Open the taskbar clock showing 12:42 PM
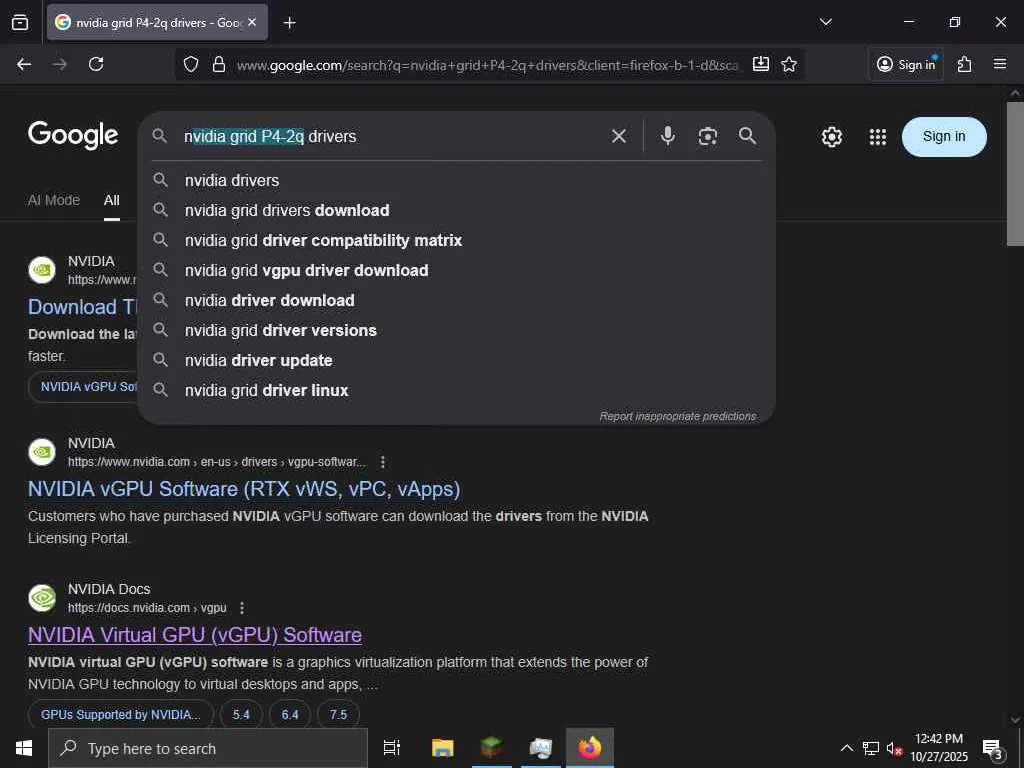 (x=939, y=748)
